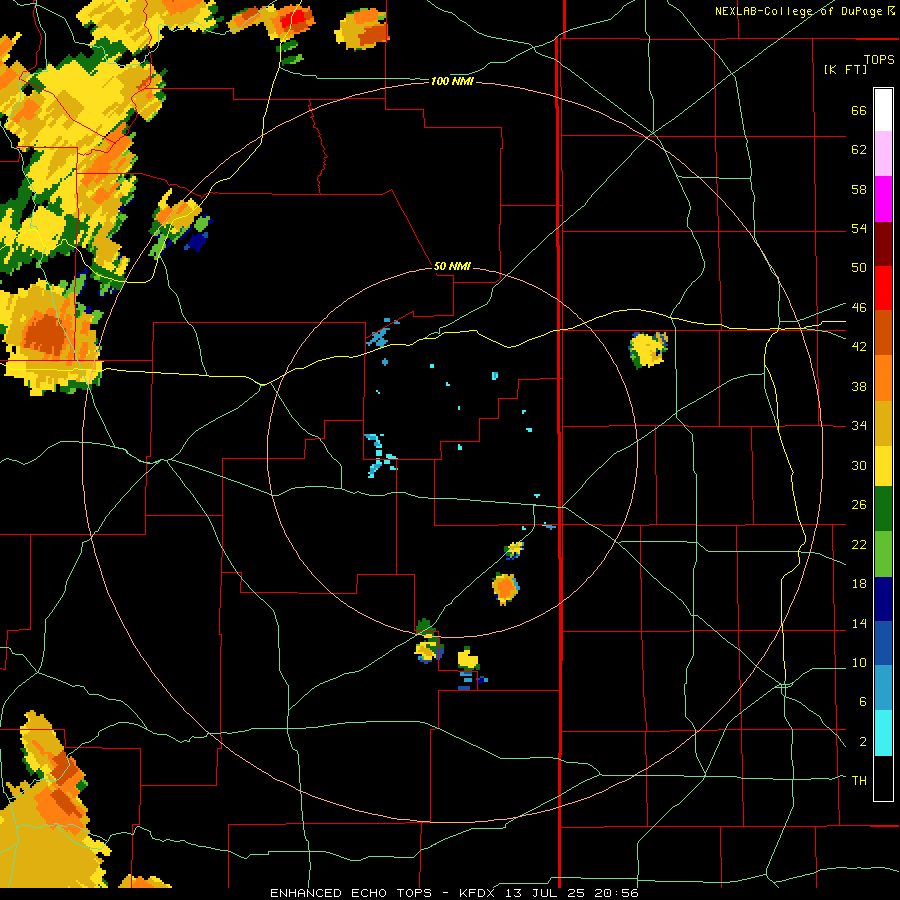The height and width of the screenshot is (900, 900).
Task: Click the "NEXLAB-College of DuPage" header text
Action: coord(799,11)
